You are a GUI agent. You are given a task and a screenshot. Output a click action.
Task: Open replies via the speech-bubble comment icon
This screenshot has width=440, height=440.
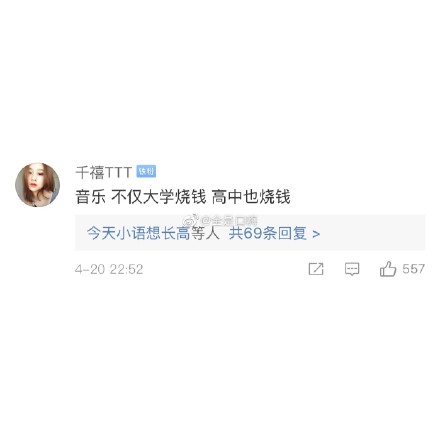coord(352,269)
